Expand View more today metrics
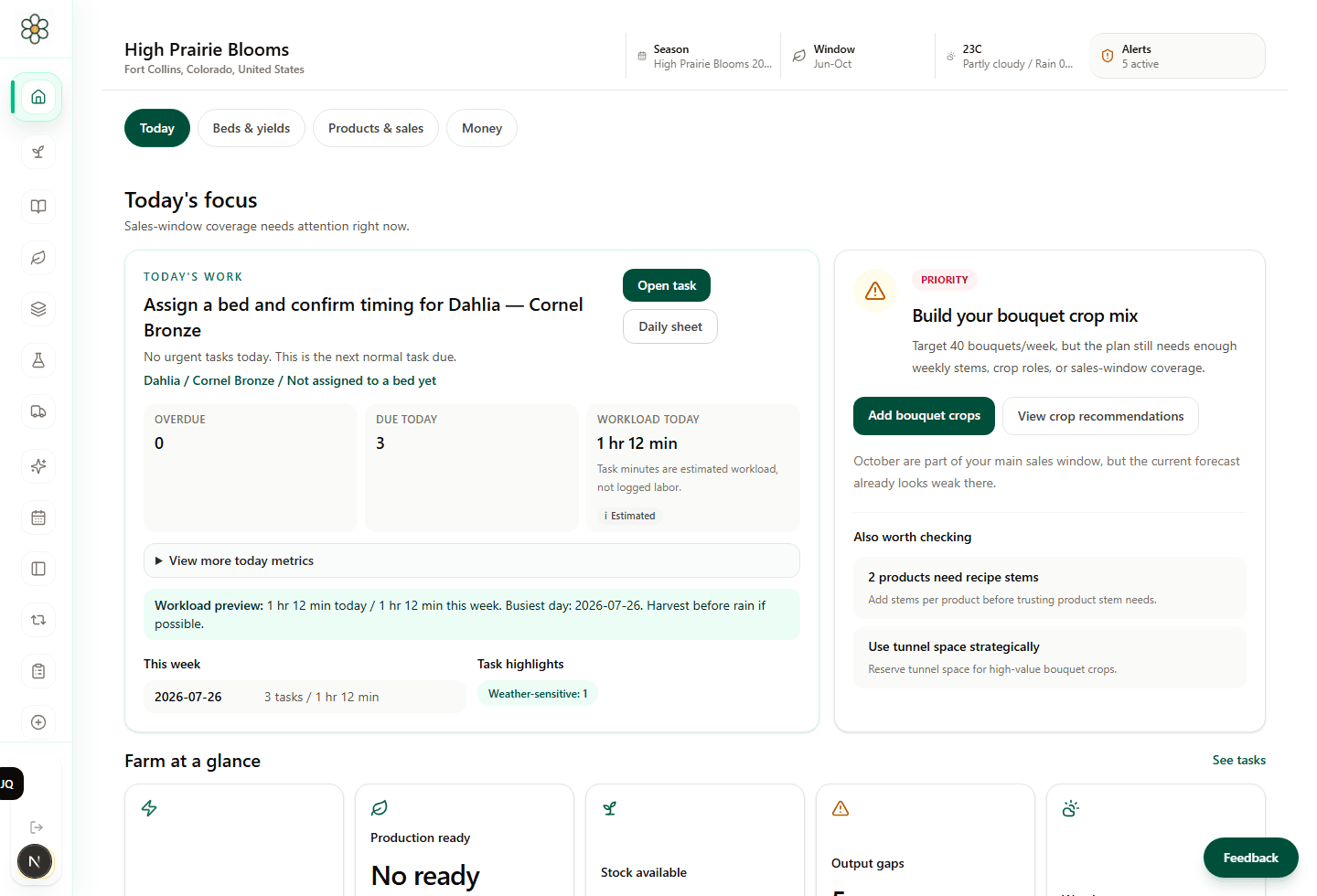The image size is (1317, 896). pyautogui.click(x=472, y=560)
